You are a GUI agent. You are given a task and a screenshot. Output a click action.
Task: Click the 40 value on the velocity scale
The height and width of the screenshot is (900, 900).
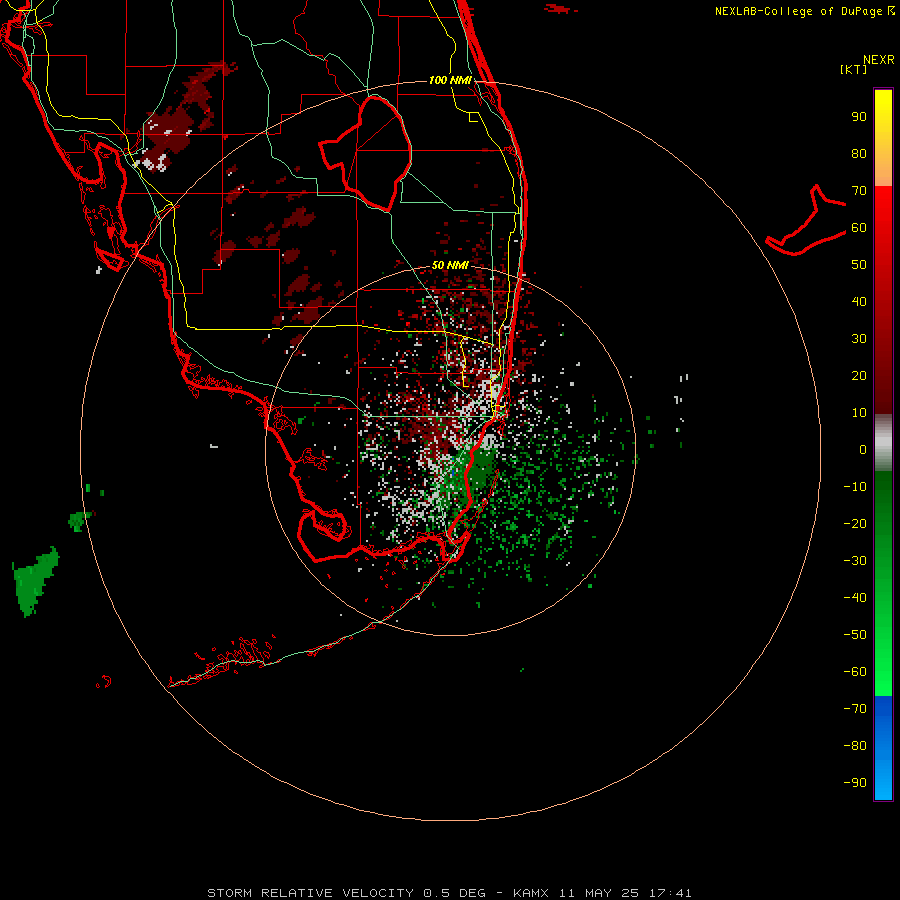click(859, 301)
